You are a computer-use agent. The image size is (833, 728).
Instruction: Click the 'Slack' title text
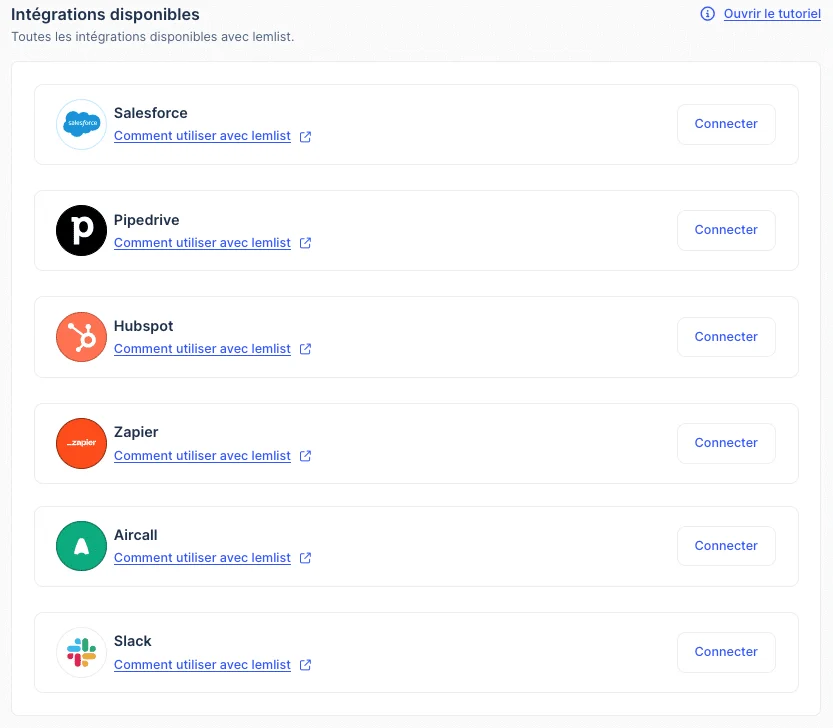click(x=133, y=641)
